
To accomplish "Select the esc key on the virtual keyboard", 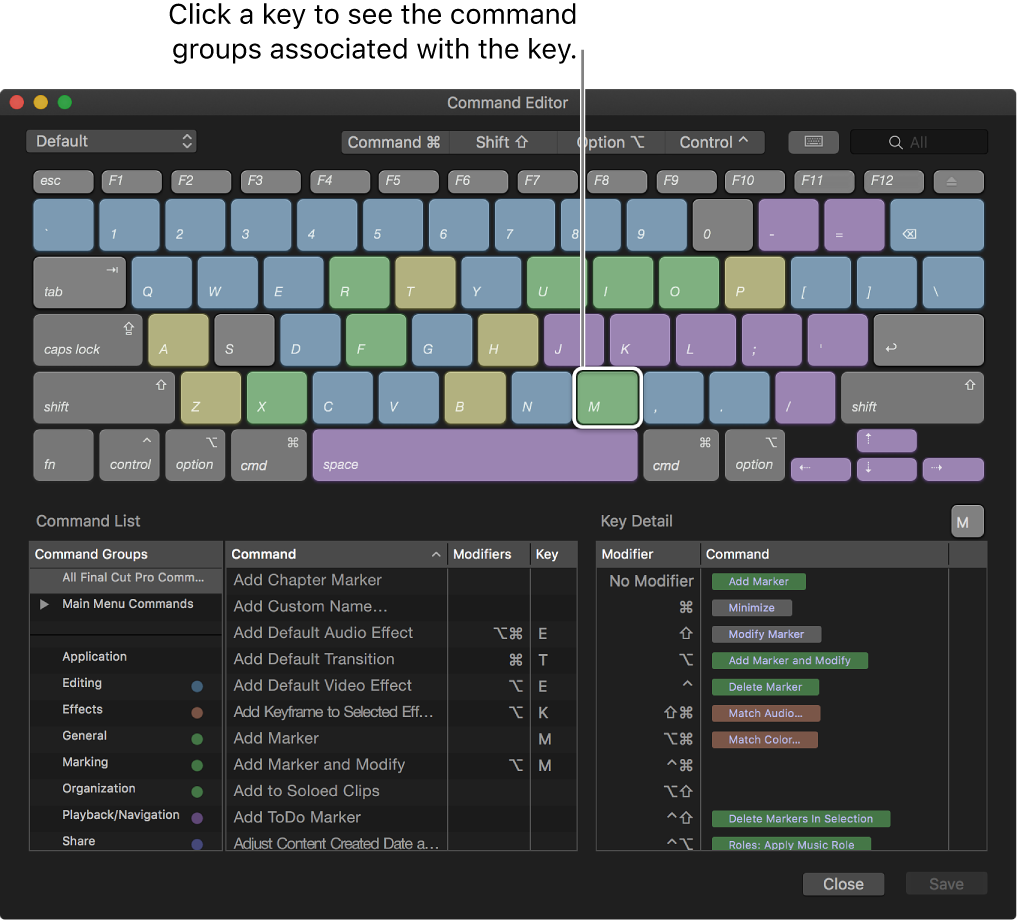I will pos(62,181).
